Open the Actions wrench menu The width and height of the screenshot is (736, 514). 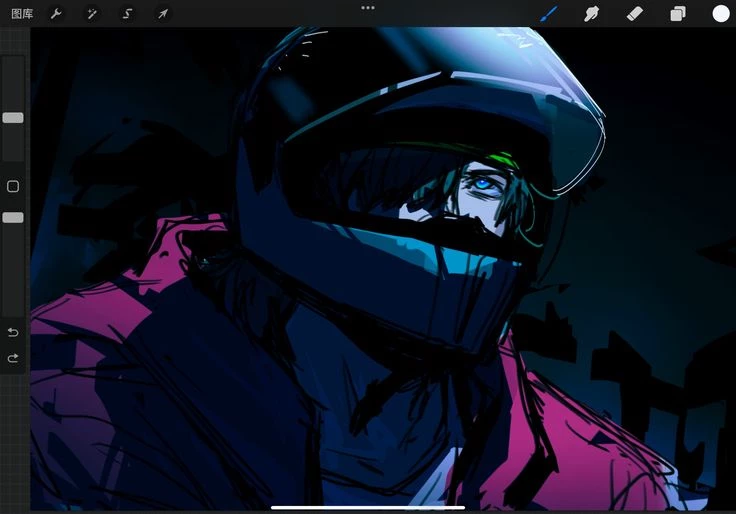(x=56, y=14)
